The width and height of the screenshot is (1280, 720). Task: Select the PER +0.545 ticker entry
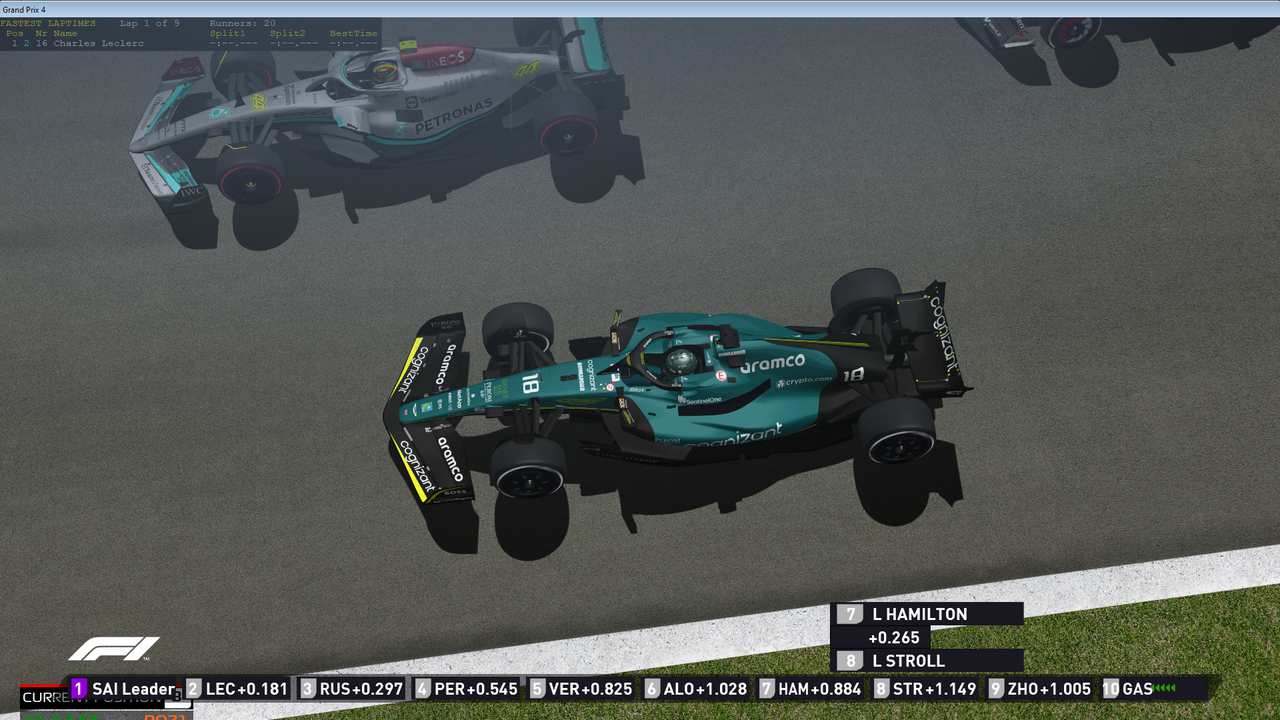[x=467, y=689]
